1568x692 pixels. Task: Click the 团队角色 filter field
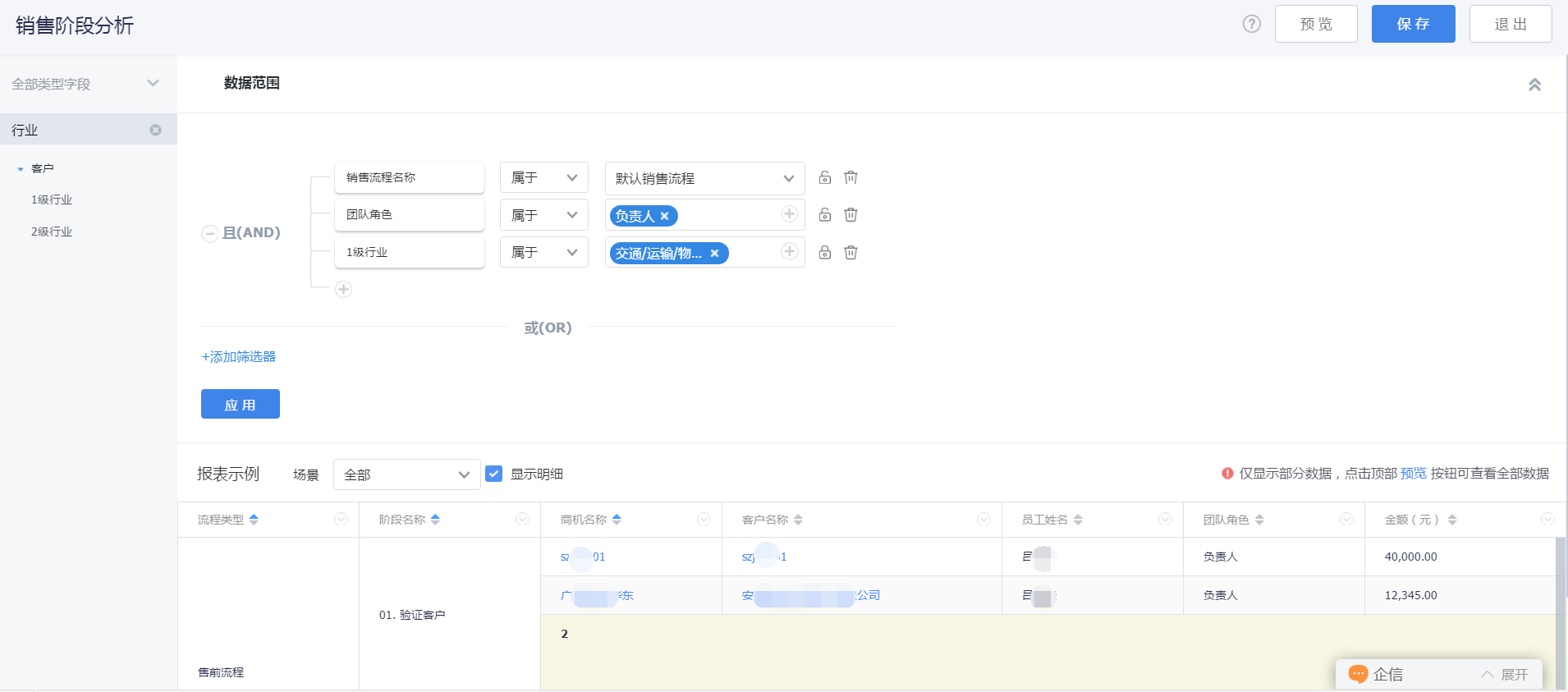pos(410,214)
